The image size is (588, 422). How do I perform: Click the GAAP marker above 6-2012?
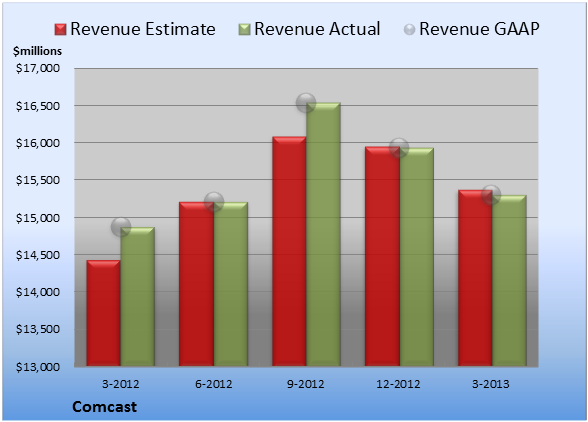(214, 202)
